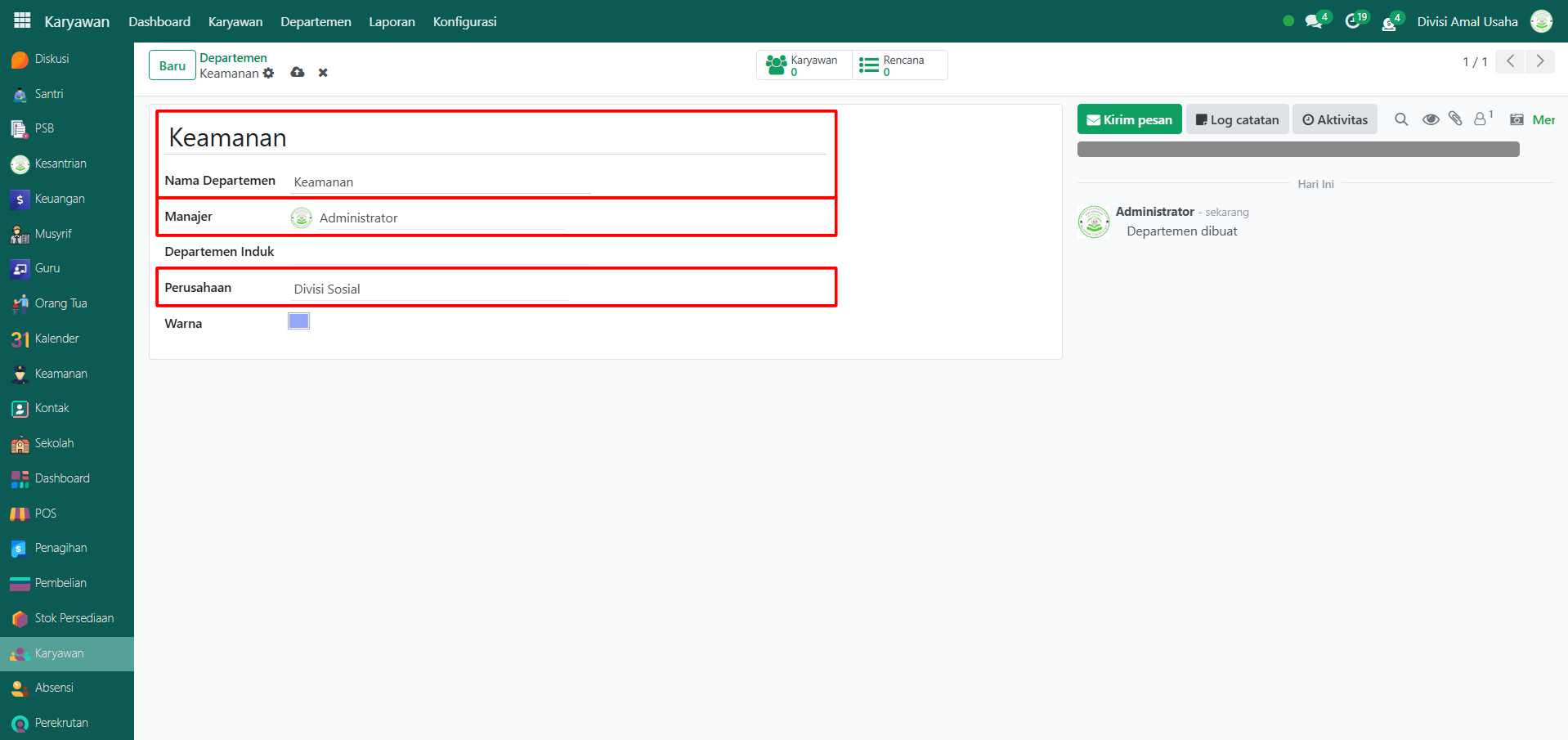Open the Perusahaan dropdown showing Divisi Sosial
Screen dimensions: 1568x740
click(x=433, y=289)
